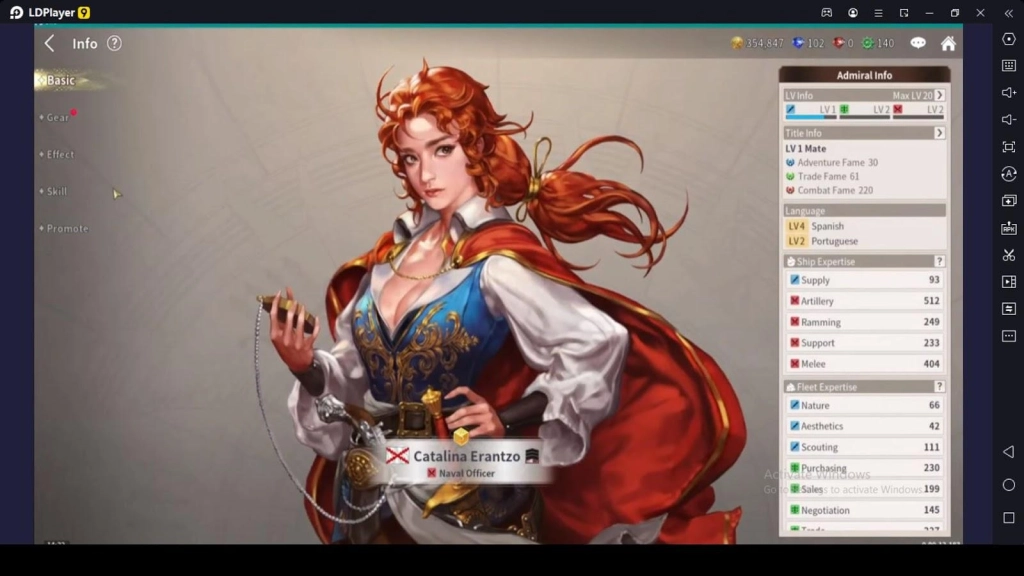1024x576 pixels.
Task: Click the Catalina Erantzo name plate
Action: [x=466, y=457]
